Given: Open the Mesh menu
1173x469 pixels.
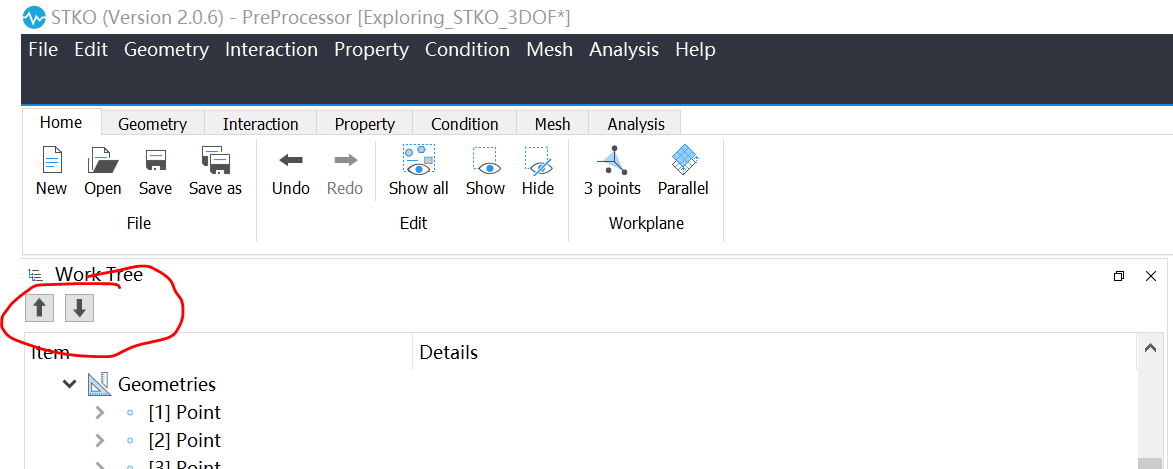Looking at the screenshot, I should pos(549,49).
